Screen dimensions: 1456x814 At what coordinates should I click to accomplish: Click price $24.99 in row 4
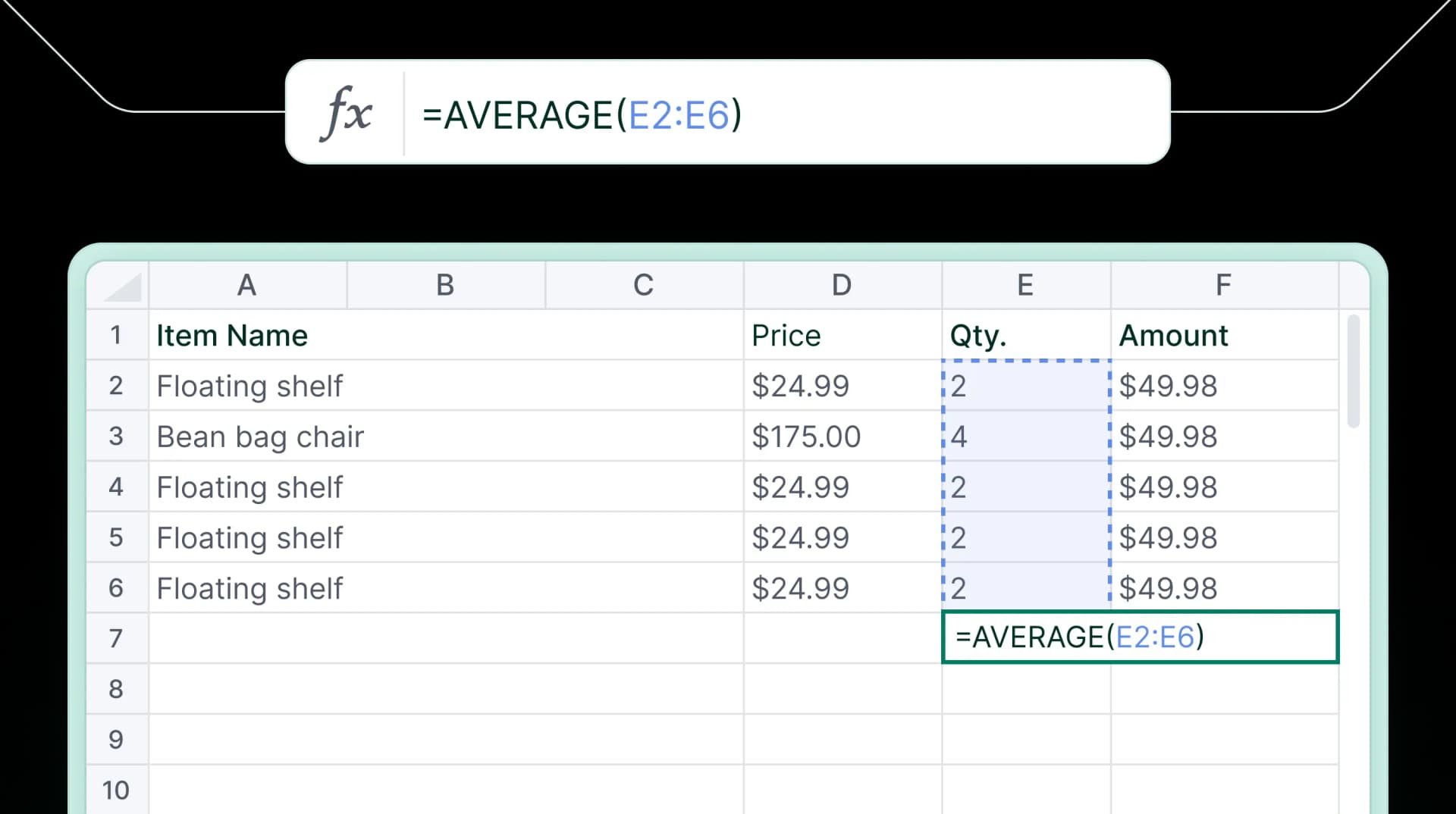pos(843,487)
